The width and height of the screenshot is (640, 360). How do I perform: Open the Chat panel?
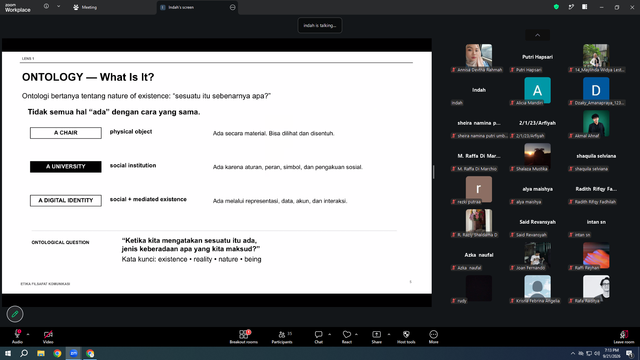point(318,336)
